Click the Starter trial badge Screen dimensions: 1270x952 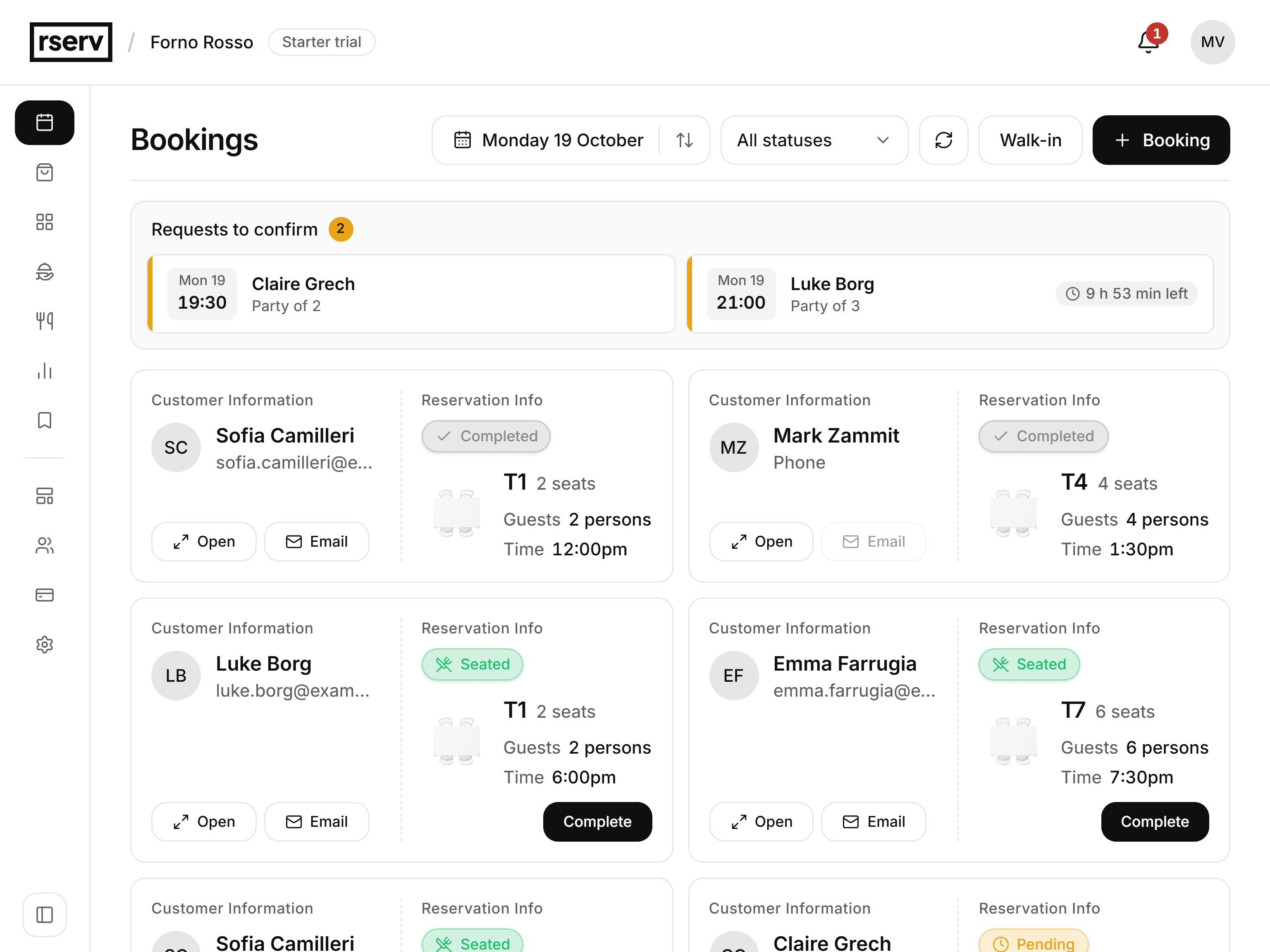coord(322,42)
